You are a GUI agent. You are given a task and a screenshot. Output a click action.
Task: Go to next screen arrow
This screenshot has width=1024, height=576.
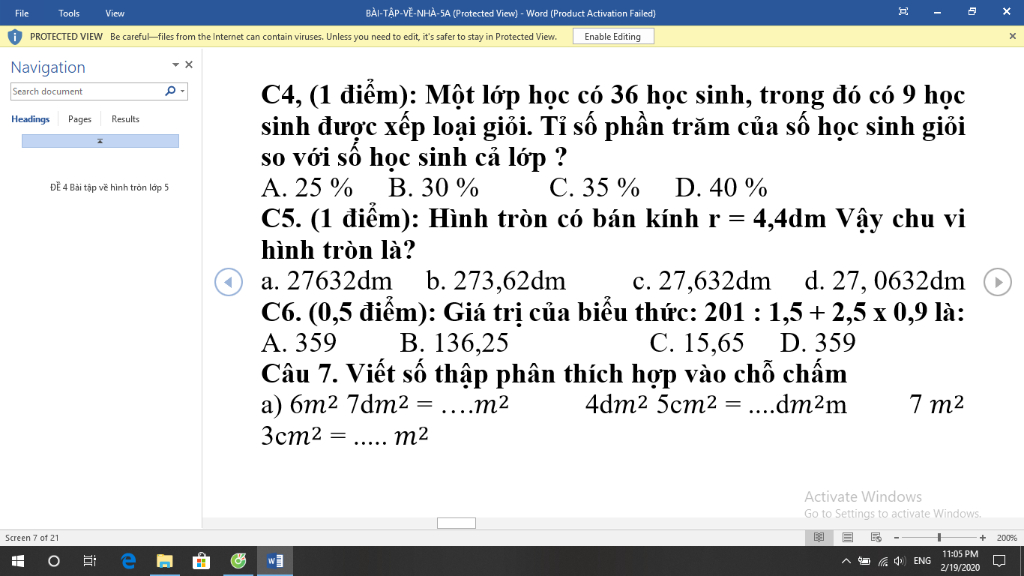pos(997,282)
